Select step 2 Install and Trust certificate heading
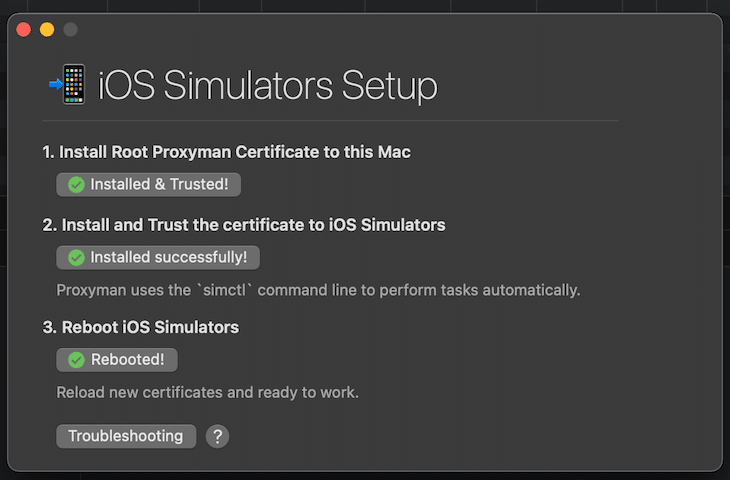The height and width of the screenshot is (480, 730). (244, 225)
